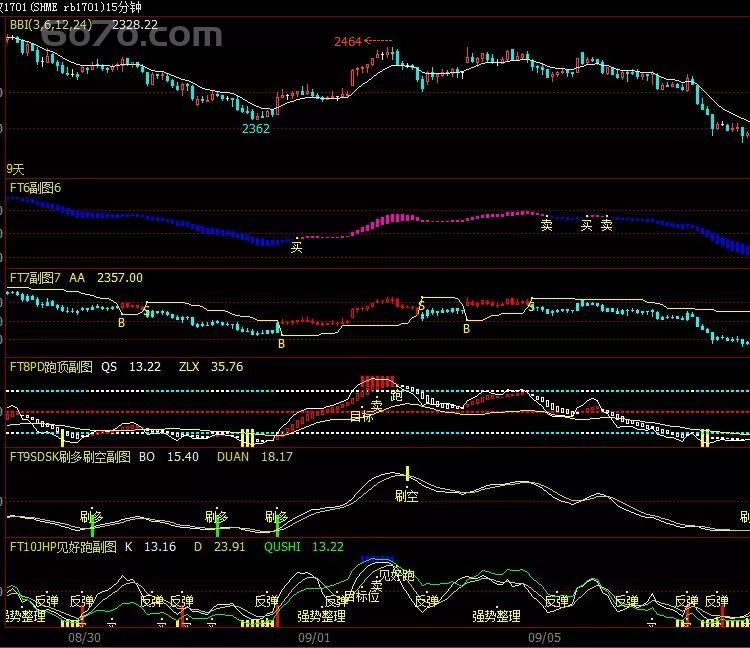Select the ZLX value 35.76
This screenshot has height=648, width=750.
point(227,367)
